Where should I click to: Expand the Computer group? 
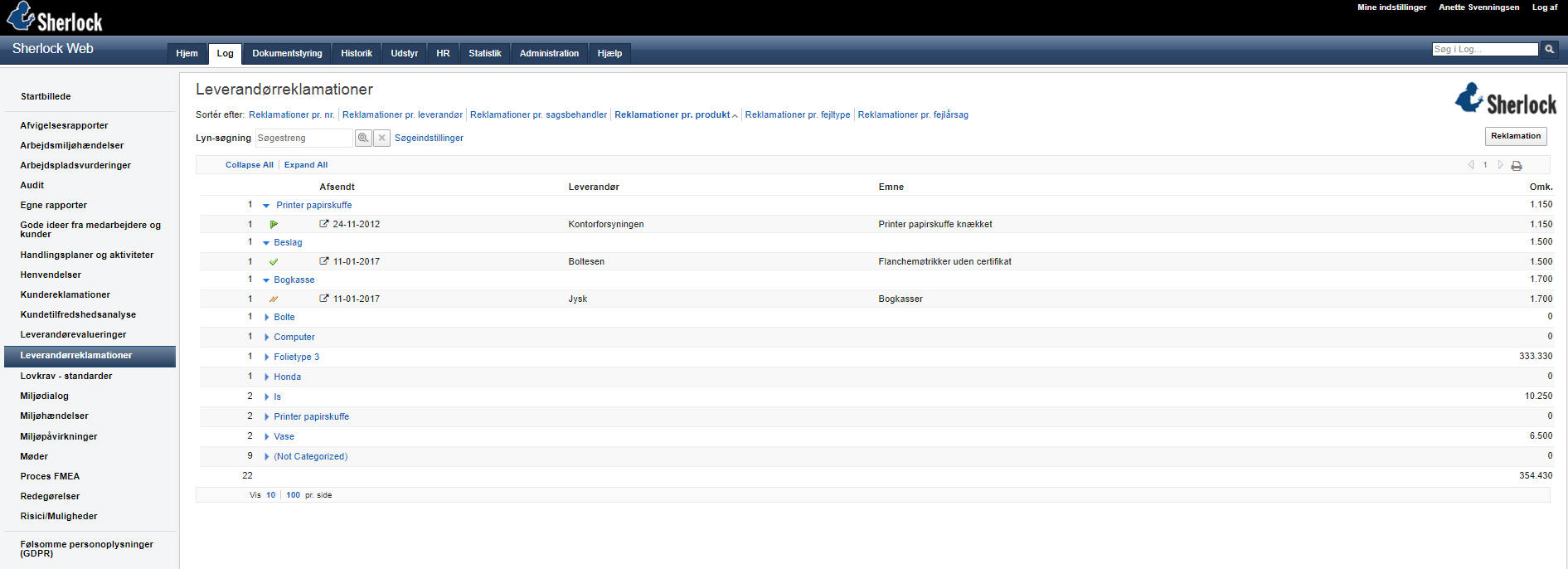pyautogui.click(x=267, y=338)
